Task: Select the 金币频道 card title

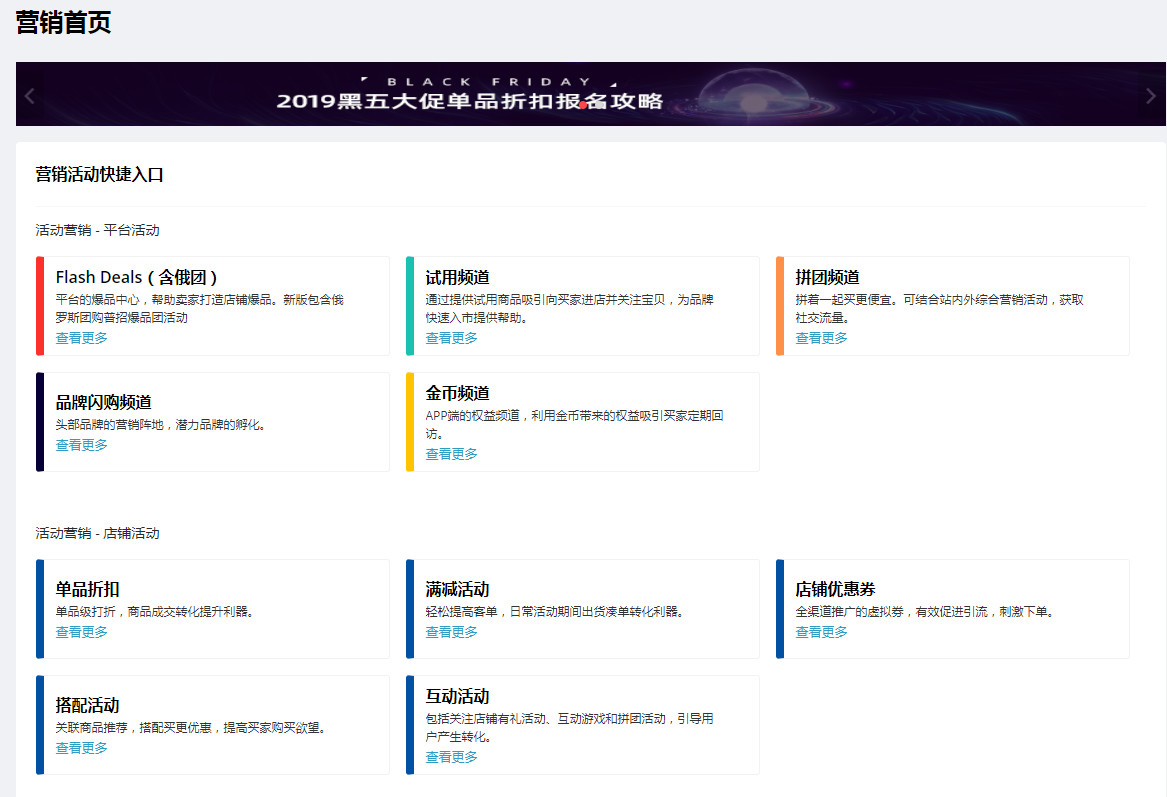Action: click(458, 393)
